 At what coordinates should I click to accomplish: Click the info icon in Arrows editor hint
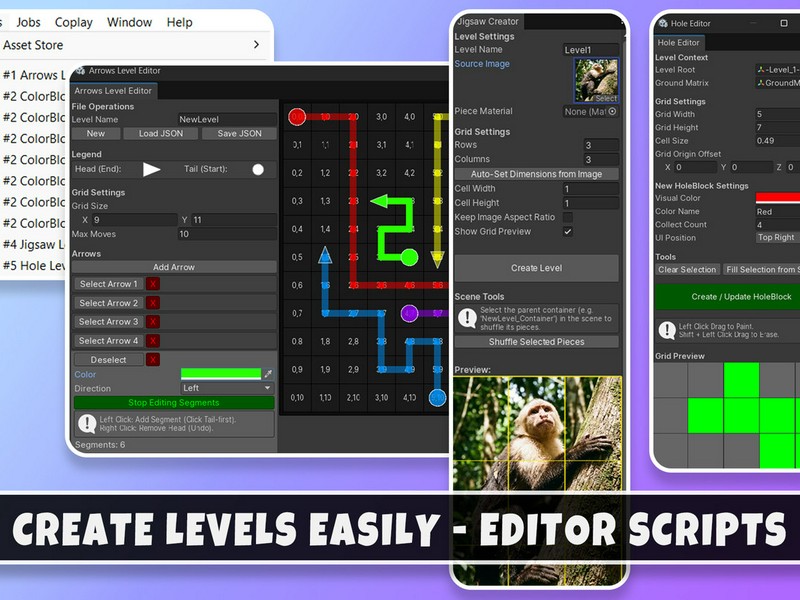point(87,423)
